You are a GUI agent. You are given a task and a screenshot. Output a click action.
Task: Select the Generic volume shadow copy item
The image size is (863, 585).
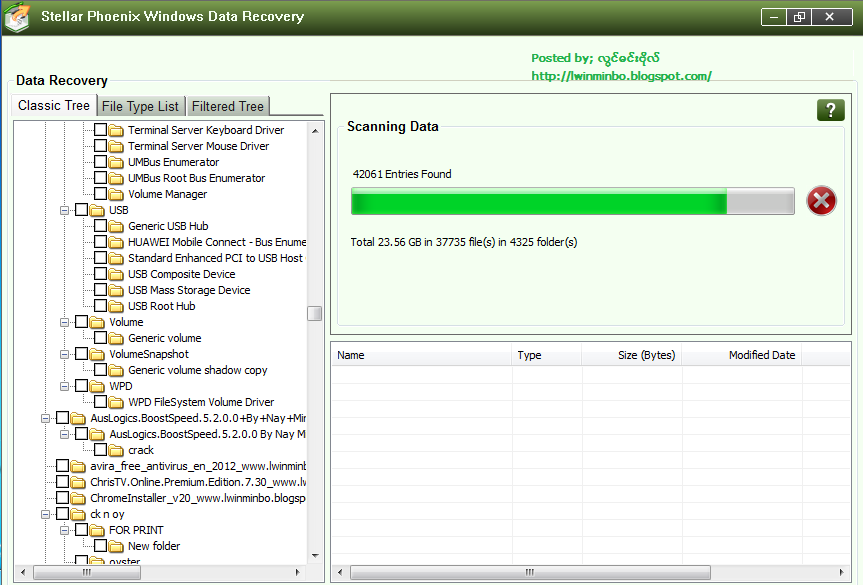pos(198,370)
